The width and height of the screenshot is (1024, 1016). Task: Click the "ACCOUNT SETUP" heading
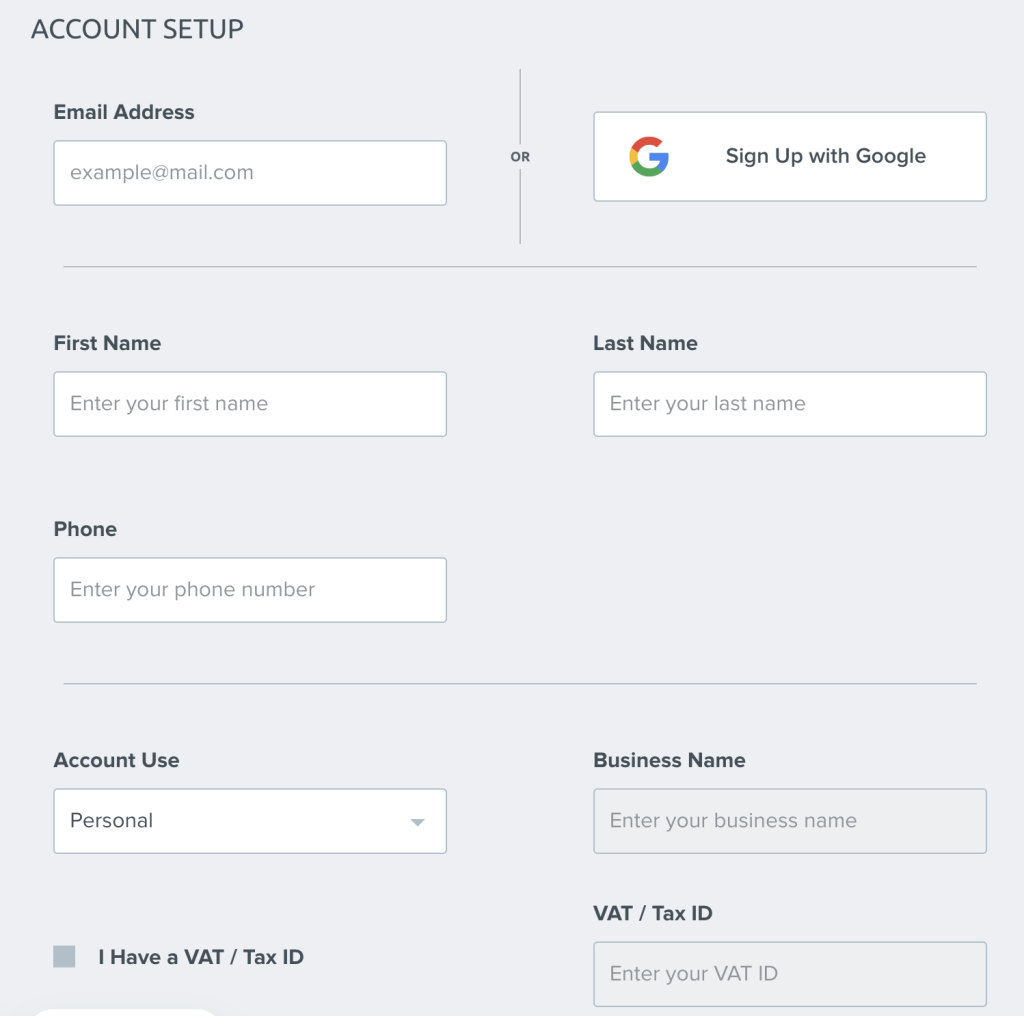coord(137,30)
